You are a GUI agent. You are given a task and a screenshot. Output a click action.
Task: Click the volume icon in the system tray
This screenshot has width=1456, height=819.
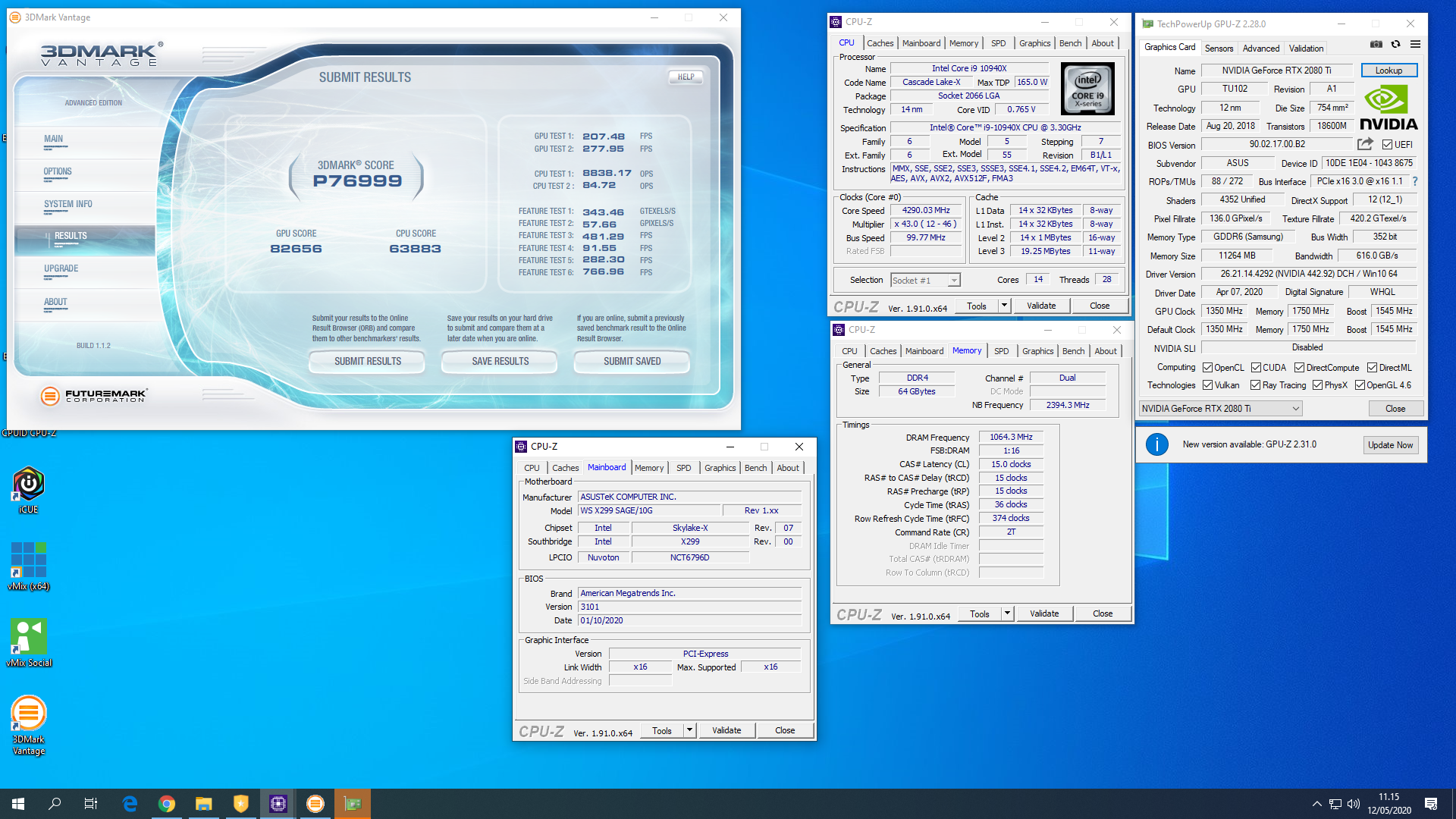pyautogui.click(x=1354, y=804)
